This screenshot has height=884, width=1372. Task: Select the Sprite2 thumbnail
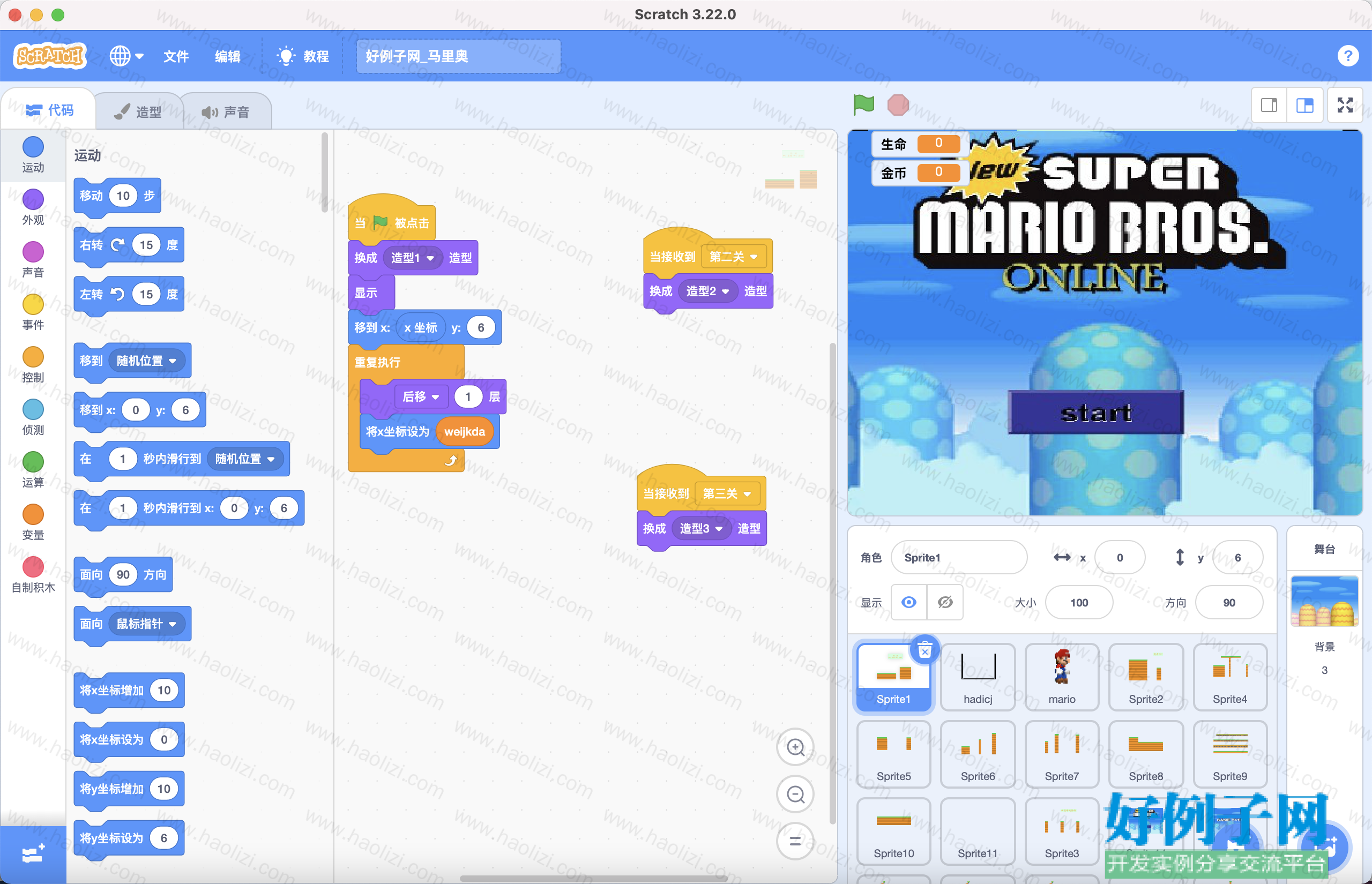pyautogui.click(x=1146, y=677)
